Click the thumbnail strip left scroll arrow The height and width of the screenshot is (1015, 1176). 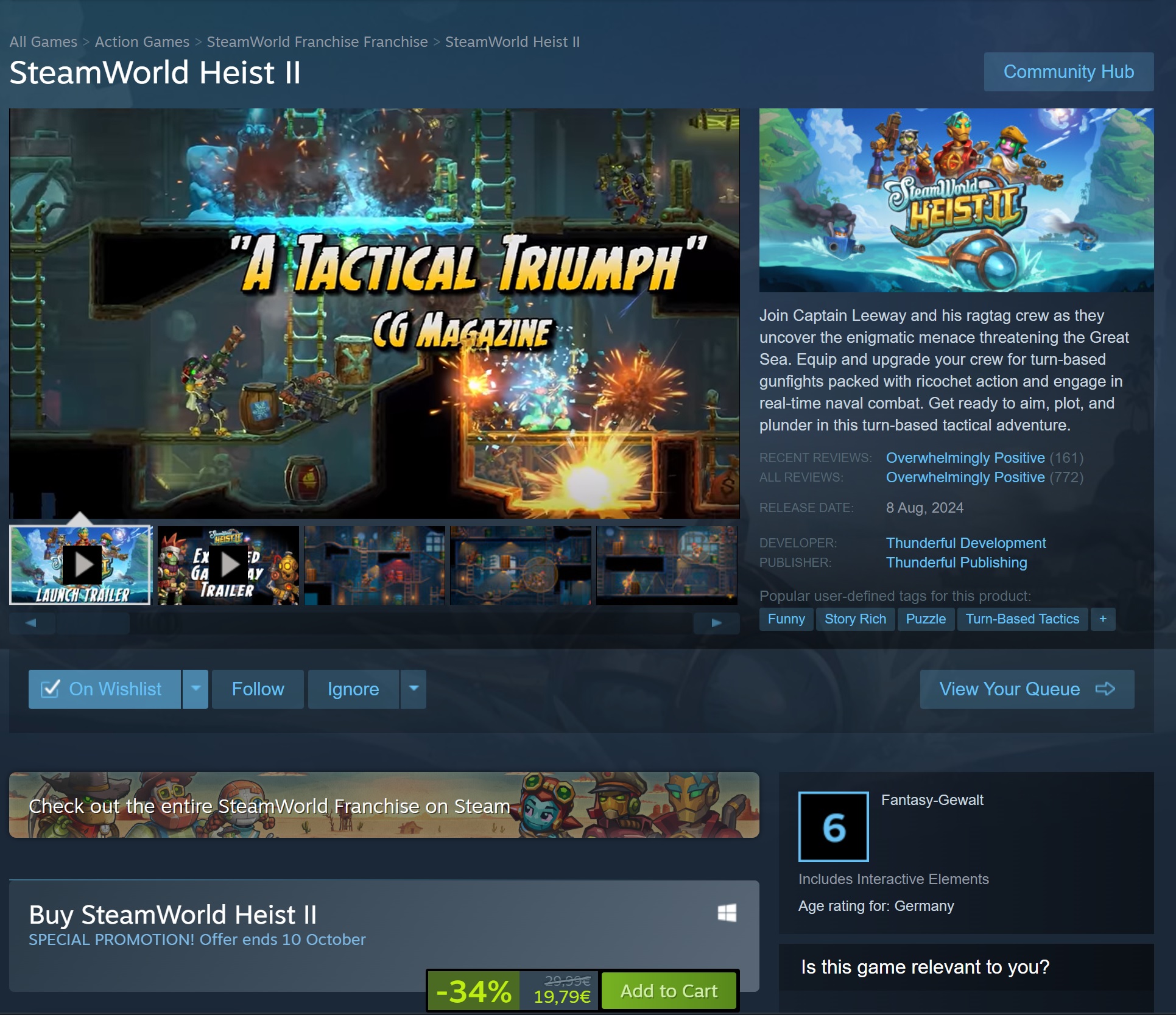tap(32, 623)
